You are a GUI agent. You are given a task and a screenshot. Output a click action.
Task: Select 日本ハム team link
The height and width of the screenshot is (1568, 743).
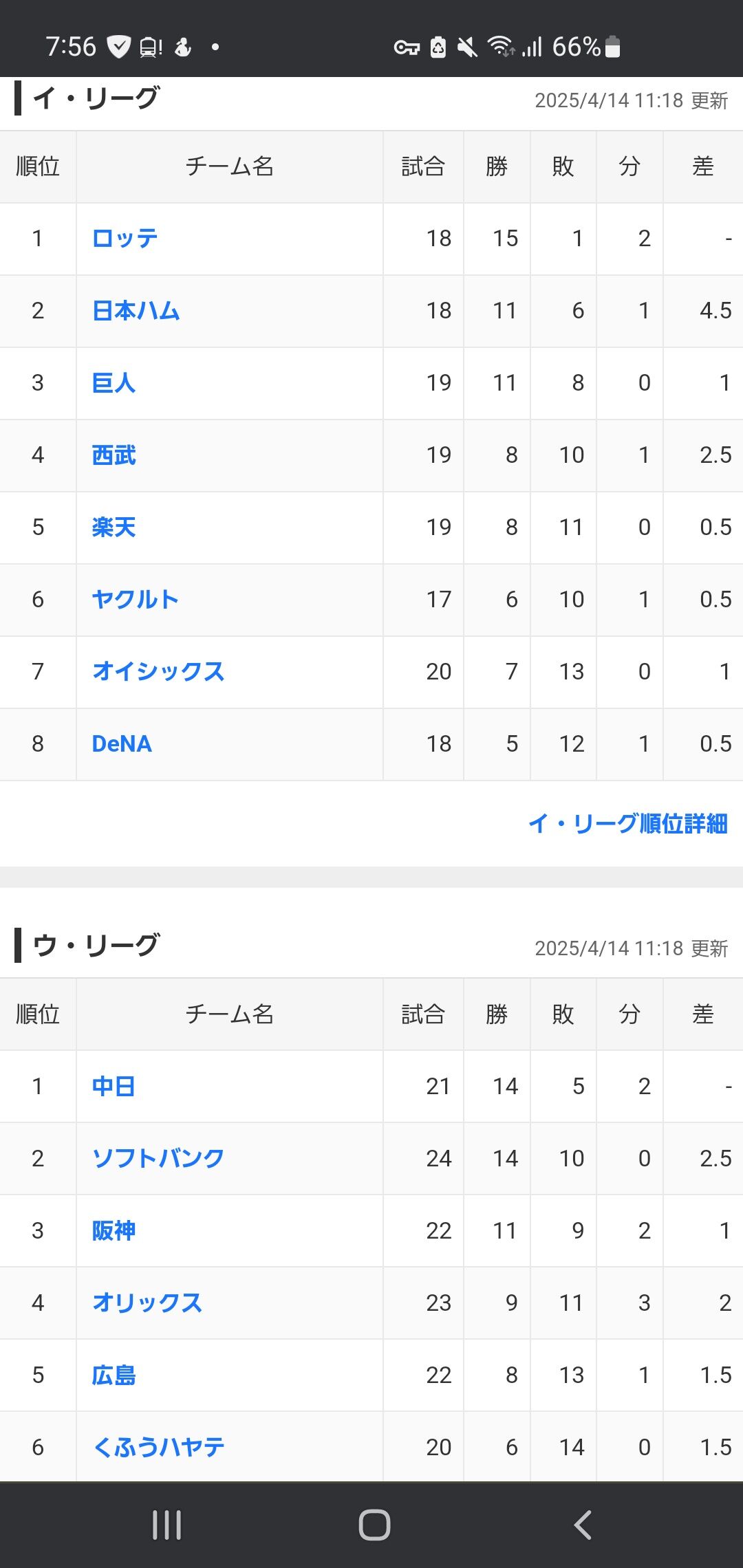point(136,311)
